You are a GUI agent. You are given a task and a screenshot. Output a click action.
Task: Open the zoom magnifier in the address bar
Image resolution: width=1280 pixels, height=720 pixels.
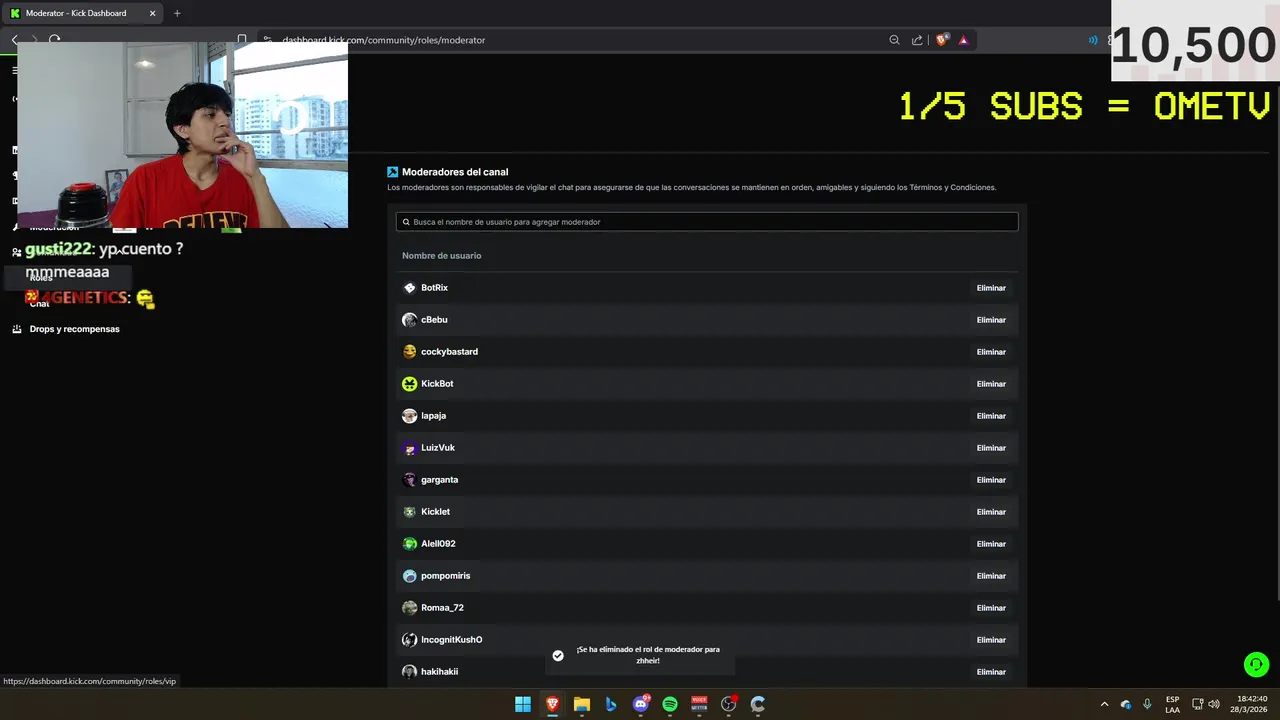[x=894, y=40]
